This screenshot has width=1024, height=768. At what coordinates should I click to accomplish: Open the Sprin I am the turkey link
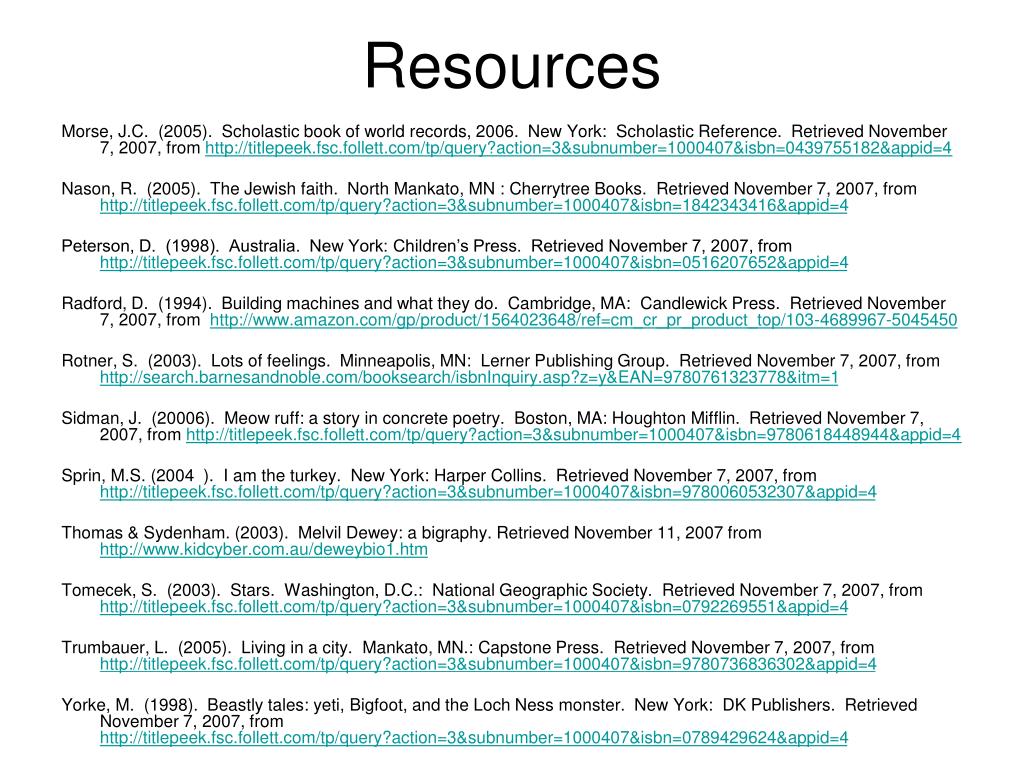click(488, 492)
